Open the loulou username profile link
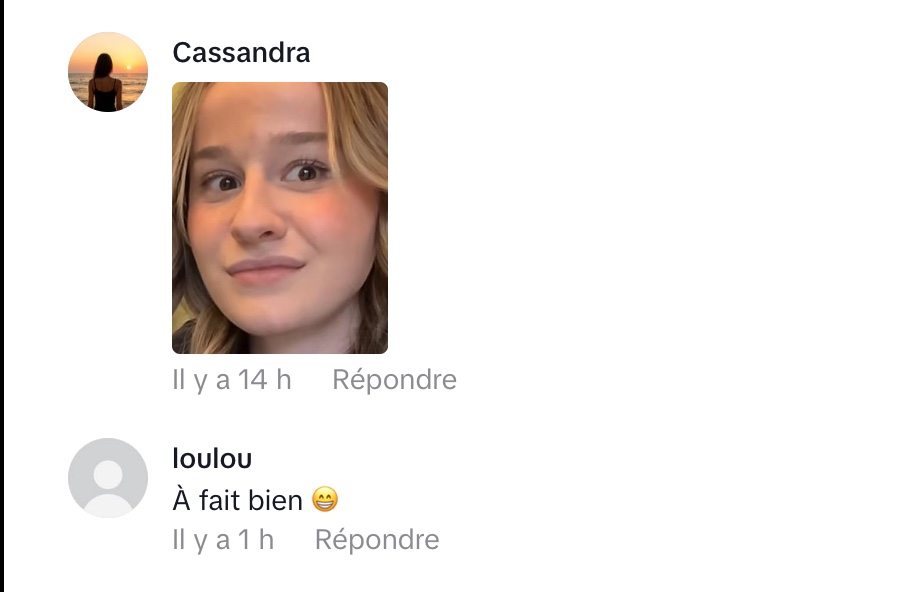The height and width of the screenshot is (592, 916). tap(212, 458)
